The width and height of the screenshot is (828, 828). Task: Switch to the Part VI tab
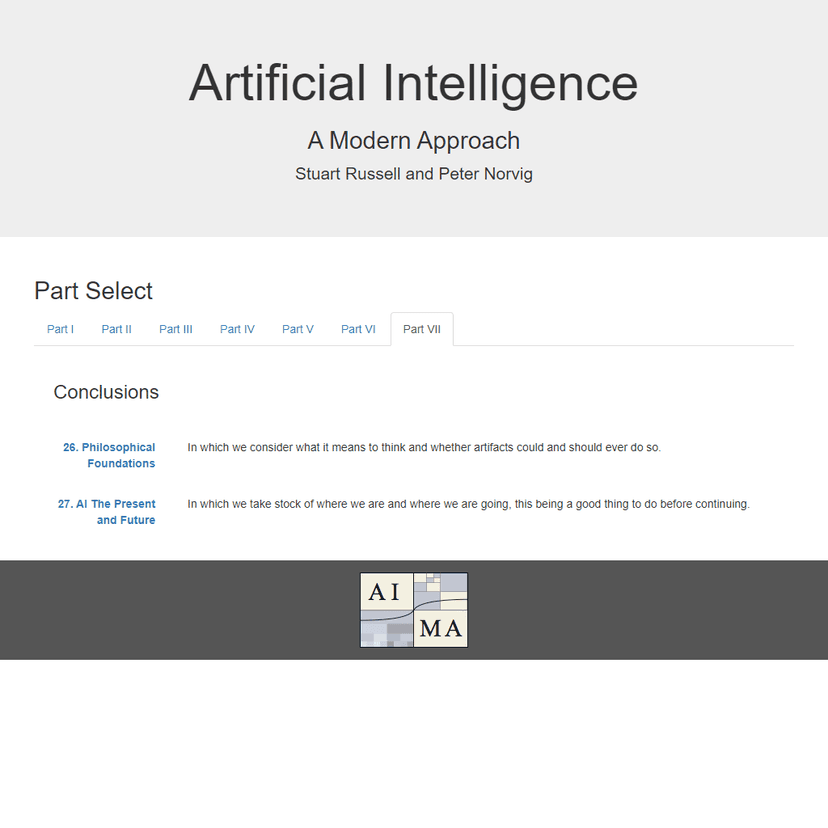pyautogui.click(x=357, y=329)
